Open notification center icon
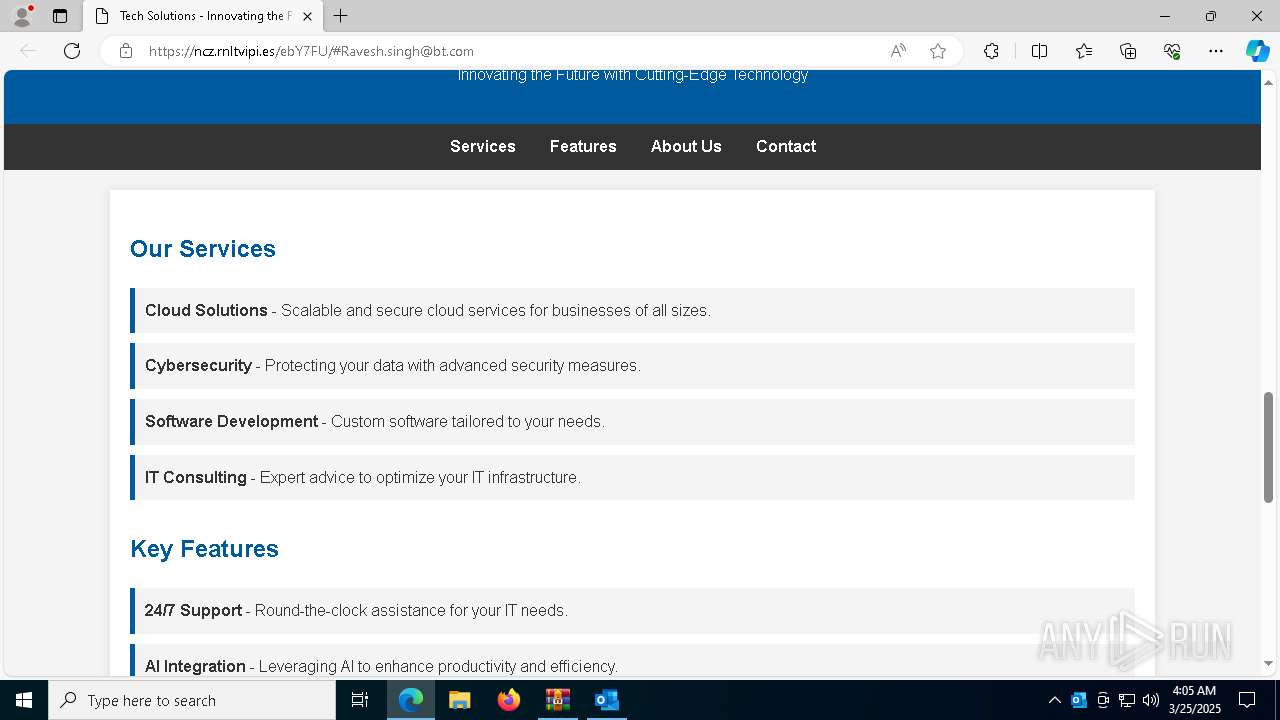 [1247, 700]
